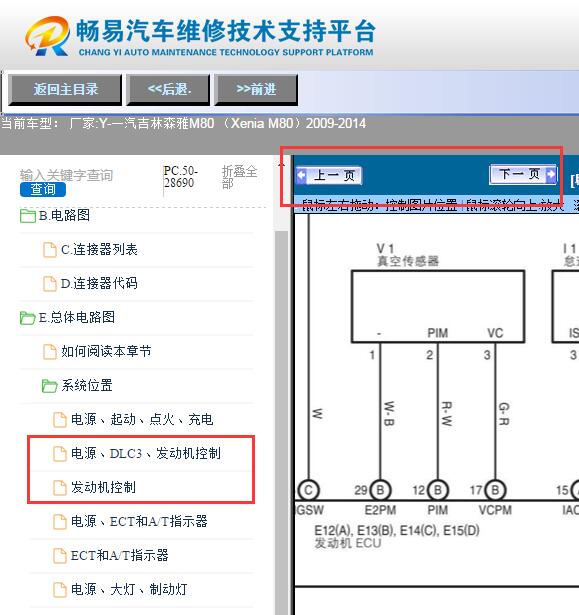Viewport: 579px width, 615px height.
Task: Select 系统位置 tree label
Action: click(x=87, y=385)
